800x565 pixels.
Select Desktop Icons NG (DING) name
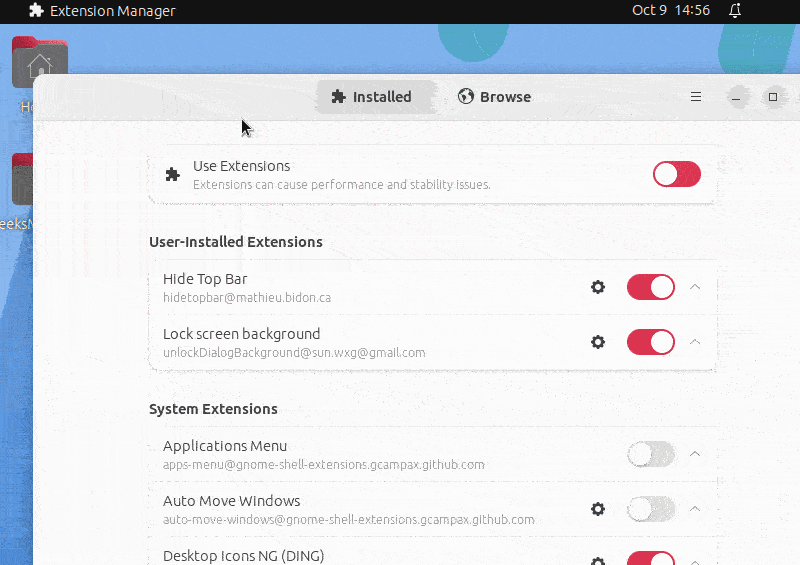243,556
